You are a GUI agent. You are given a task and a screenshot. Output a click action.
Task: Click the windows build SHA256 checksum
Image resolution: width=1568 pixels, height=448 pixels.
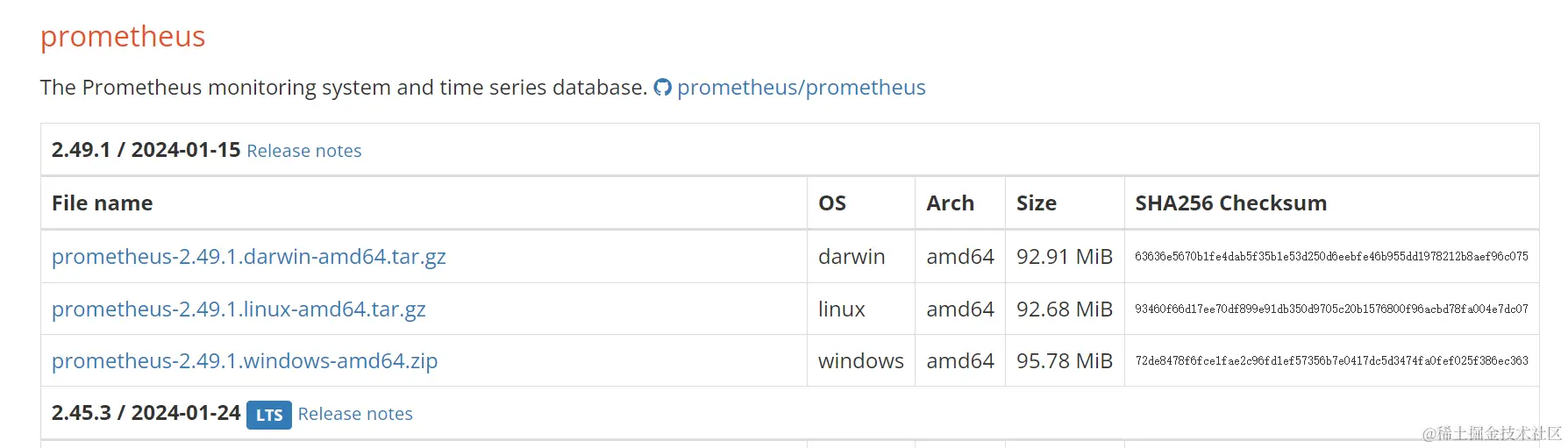1330,360
